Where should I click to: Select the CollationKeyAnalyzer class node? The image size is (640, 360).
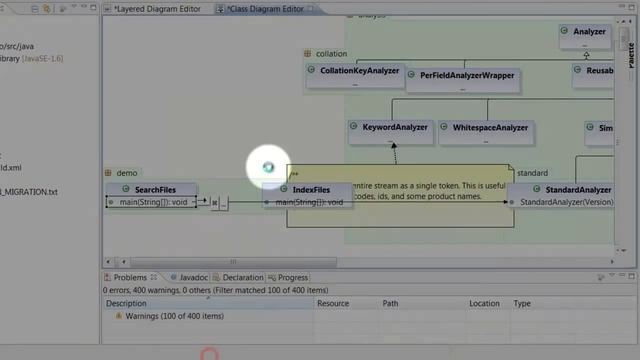[355, 76]
